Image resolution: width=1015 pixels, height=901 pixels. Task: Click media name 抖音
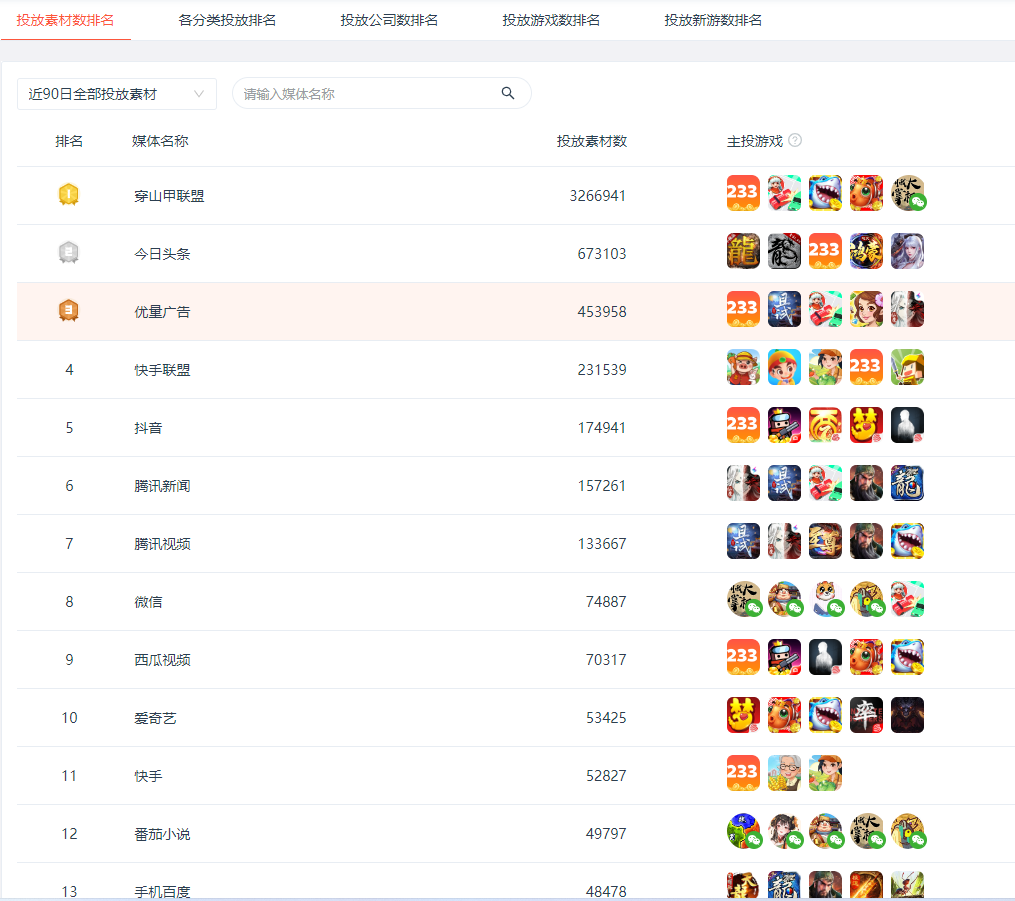coord(148,428)
